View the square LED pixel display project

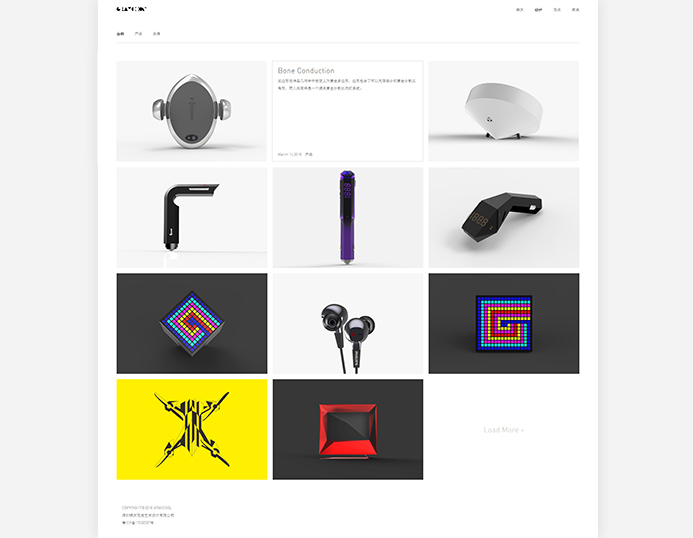click(503, 324)
